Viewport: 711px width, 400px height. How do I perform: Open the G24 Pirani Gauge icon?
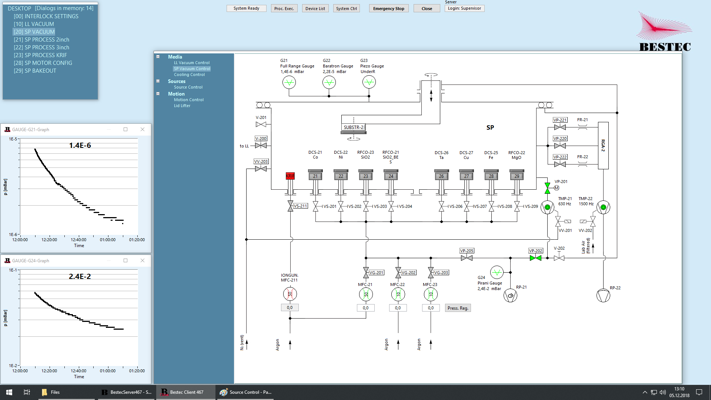[x=497, y=272]
